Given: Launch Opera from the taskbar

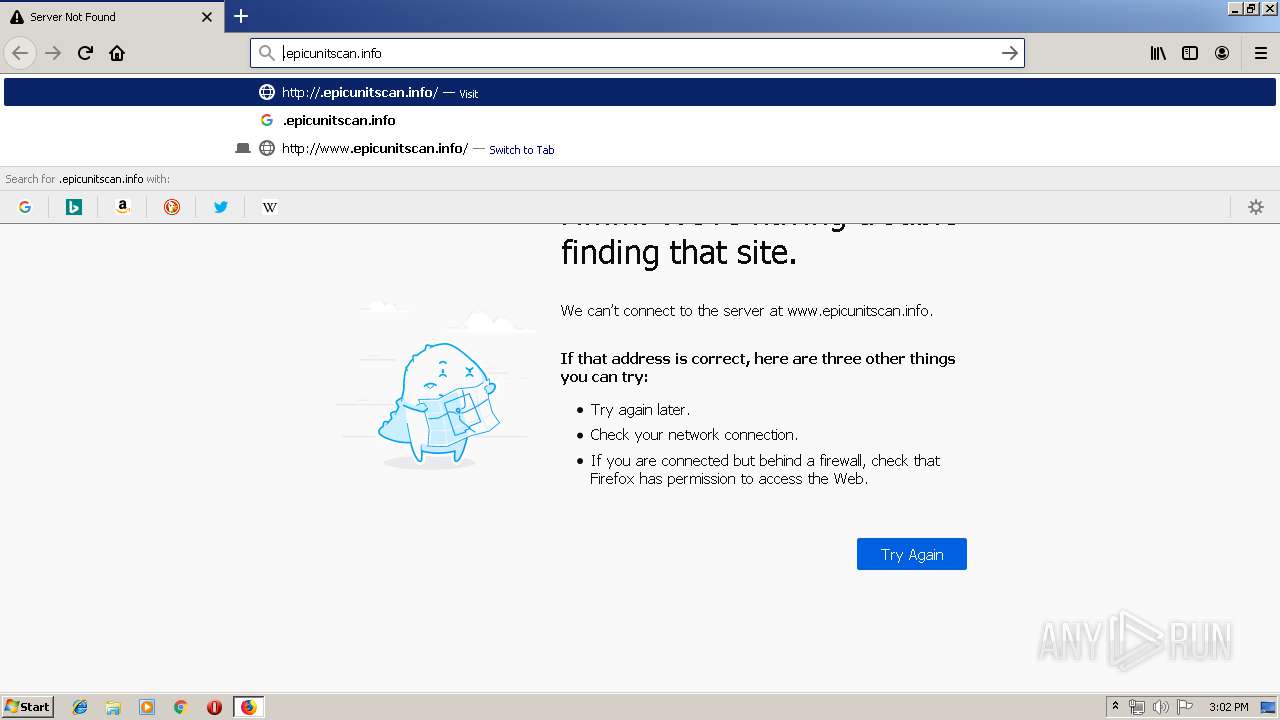Looking at the screenshot, I should click(214, 707).
